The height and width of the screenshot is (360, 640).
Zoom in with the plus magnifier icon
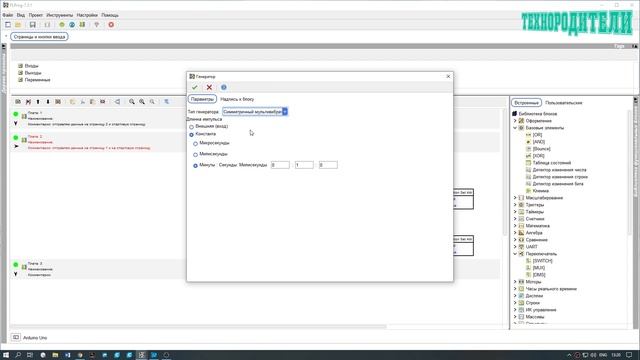142,102
